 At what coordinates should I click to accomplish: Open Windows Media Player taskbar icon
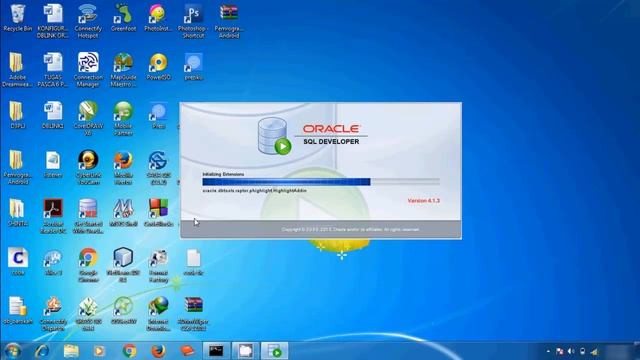click(x=99, y=351)
